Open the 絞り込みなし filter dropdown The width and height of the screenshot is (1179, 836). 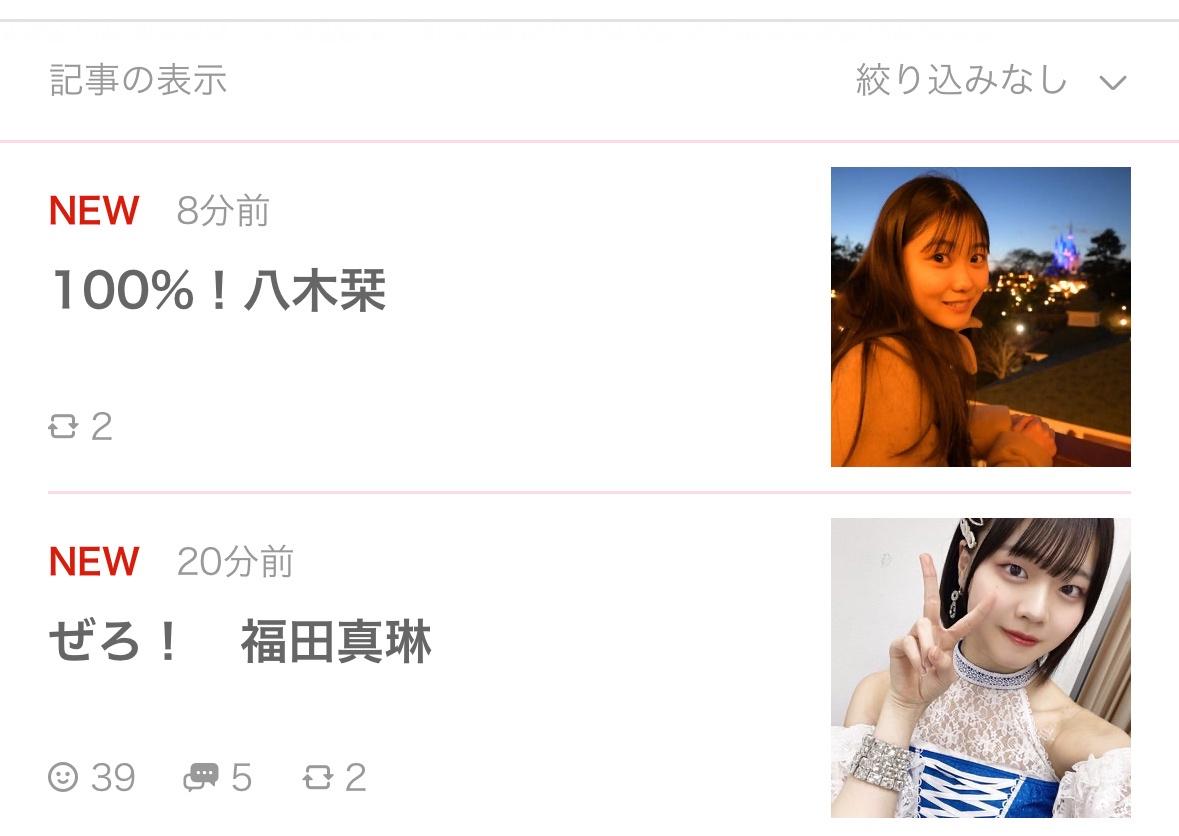coord(991,80)
